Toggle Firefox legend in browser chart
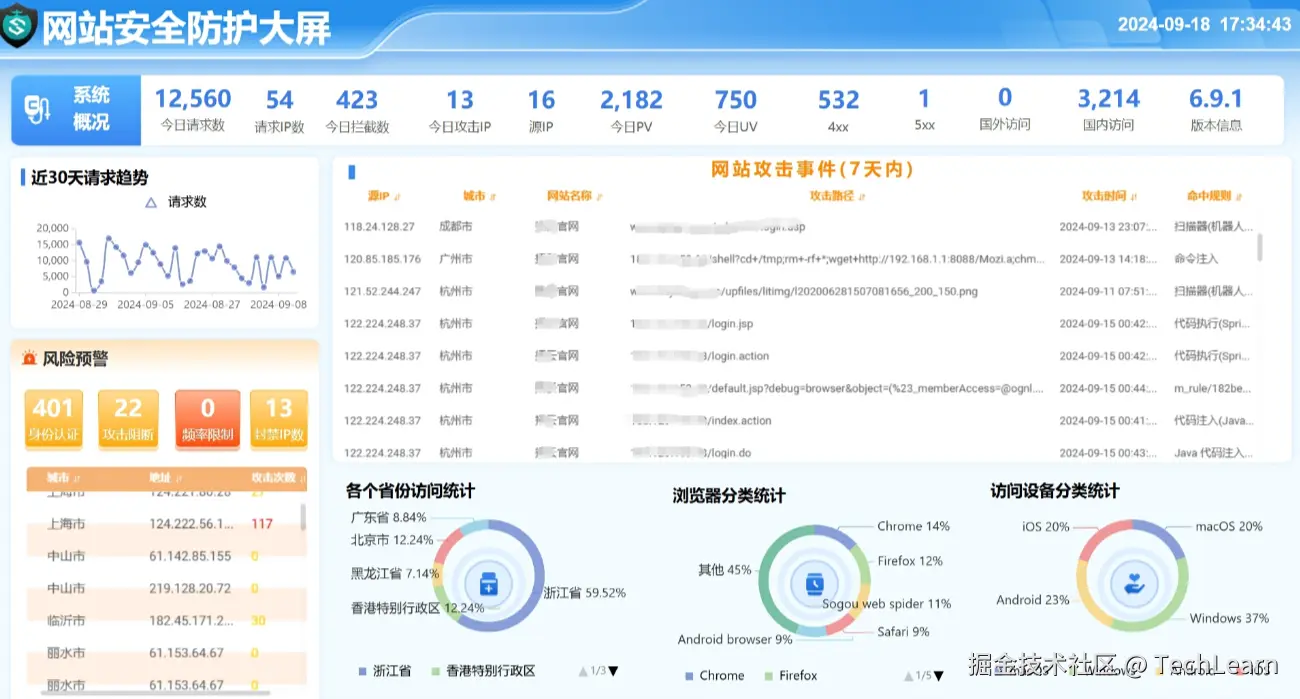 point(790,675)
